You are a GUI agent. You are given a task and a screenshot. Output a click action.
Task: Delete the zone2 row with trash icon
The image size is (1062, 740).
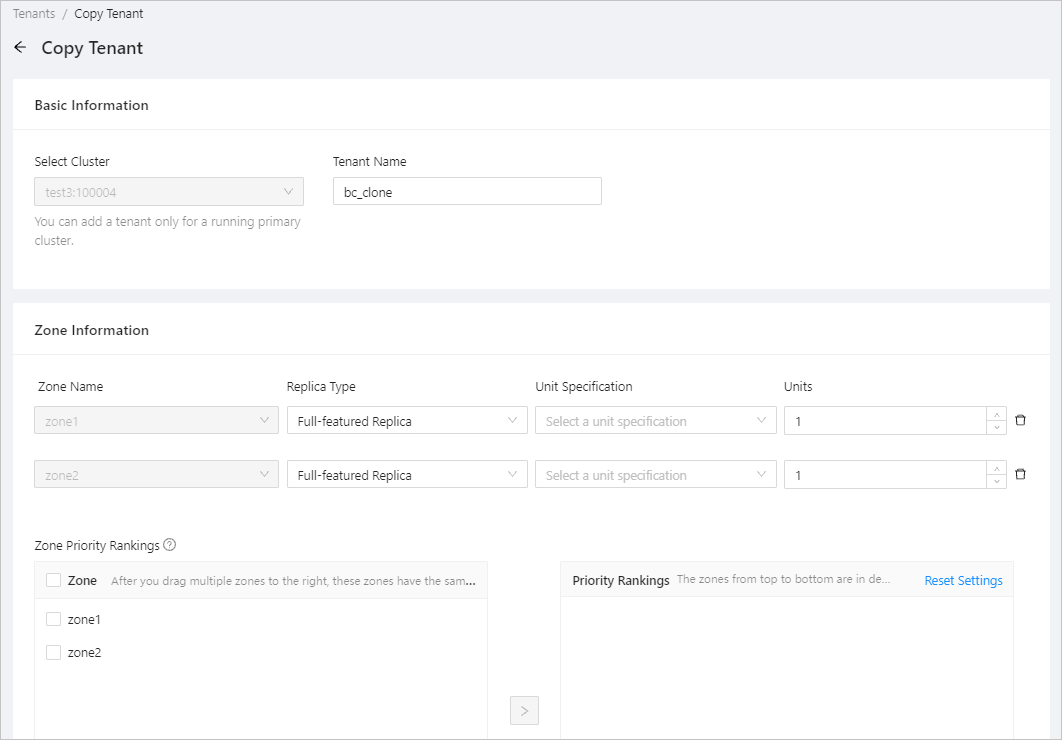click(1020, 474)
